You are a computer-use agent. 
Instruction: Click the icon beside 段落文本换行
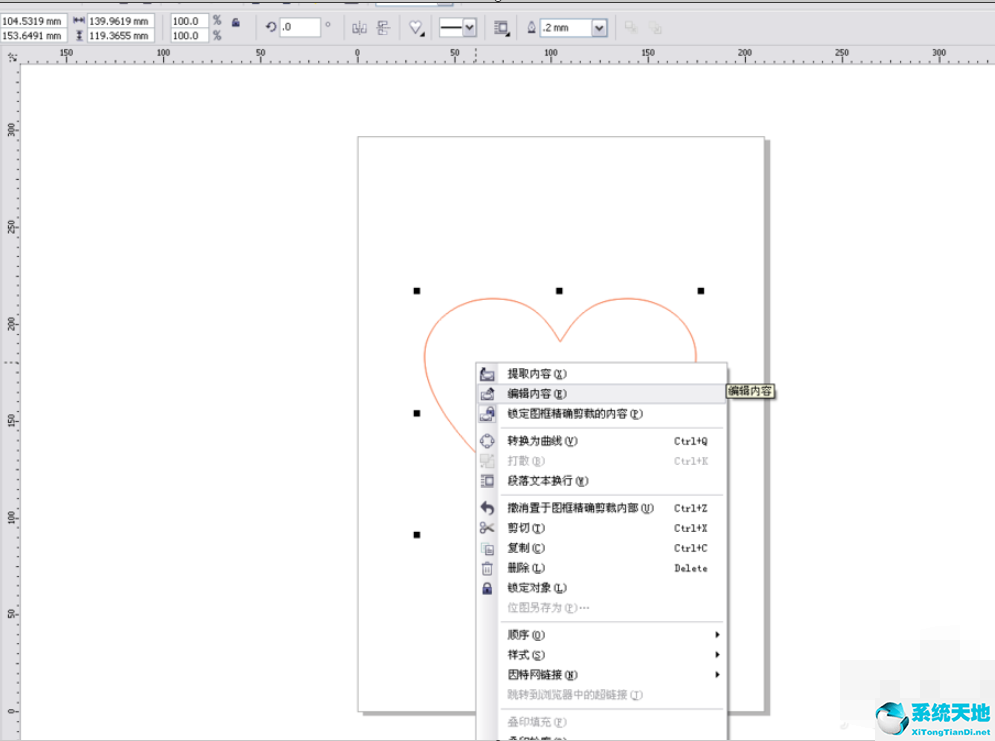click(x=486, y=481)
